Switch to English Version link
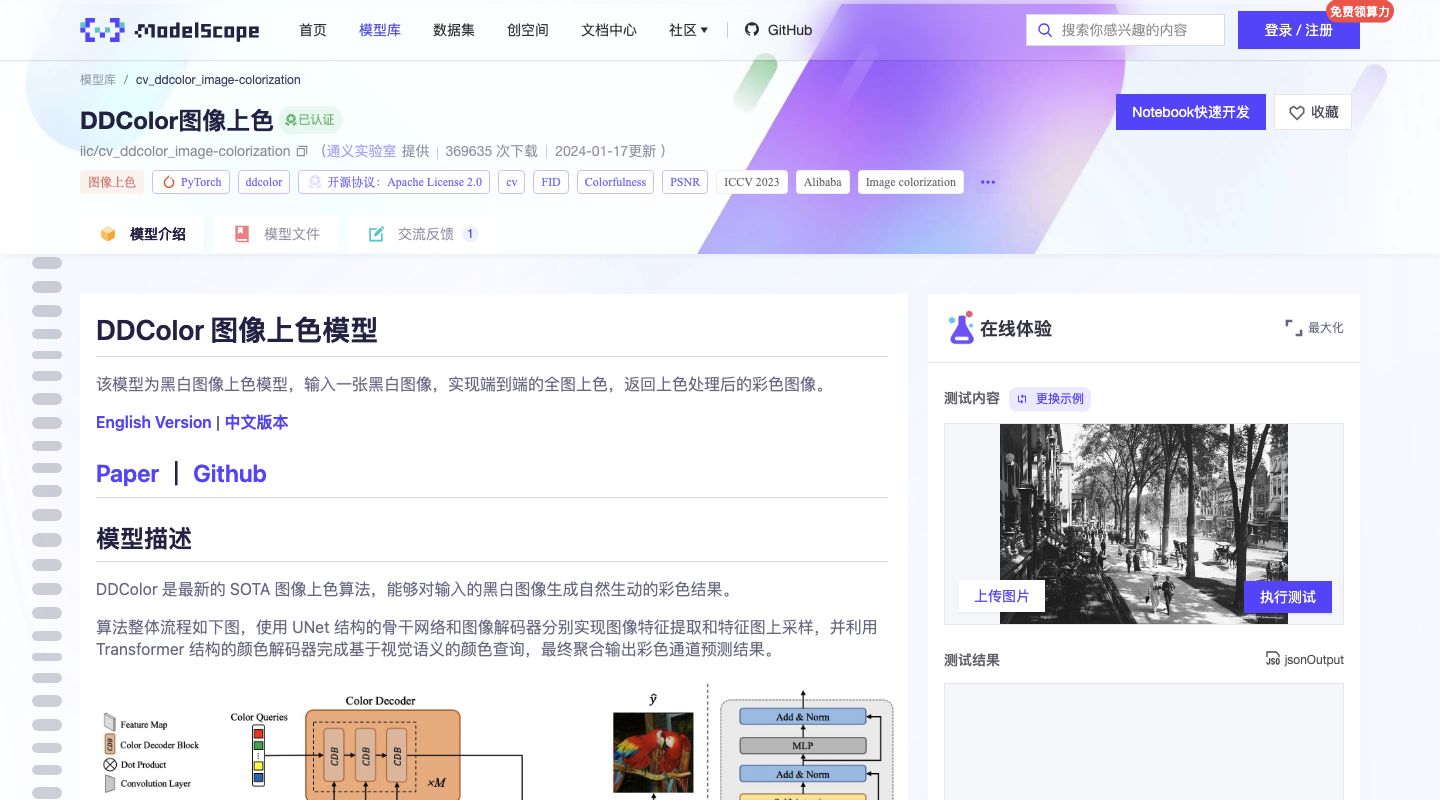The height and width of the screenshot is (800, 1440). 154,422
